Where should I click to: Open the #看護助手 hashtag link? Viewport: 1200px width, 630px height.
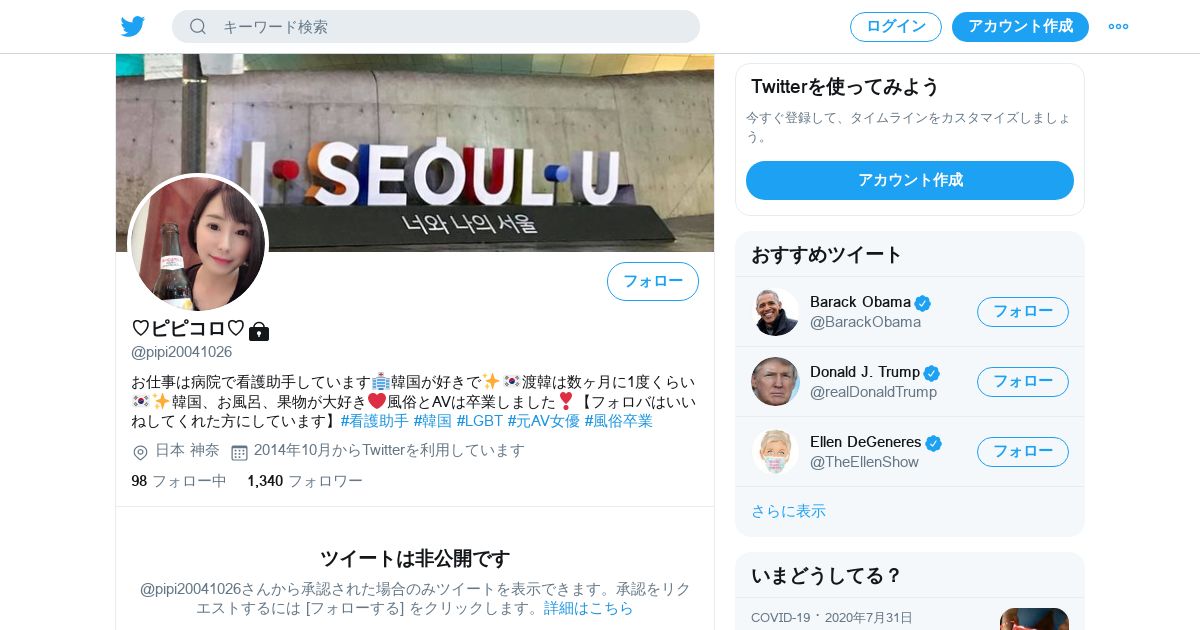(375, 421)
